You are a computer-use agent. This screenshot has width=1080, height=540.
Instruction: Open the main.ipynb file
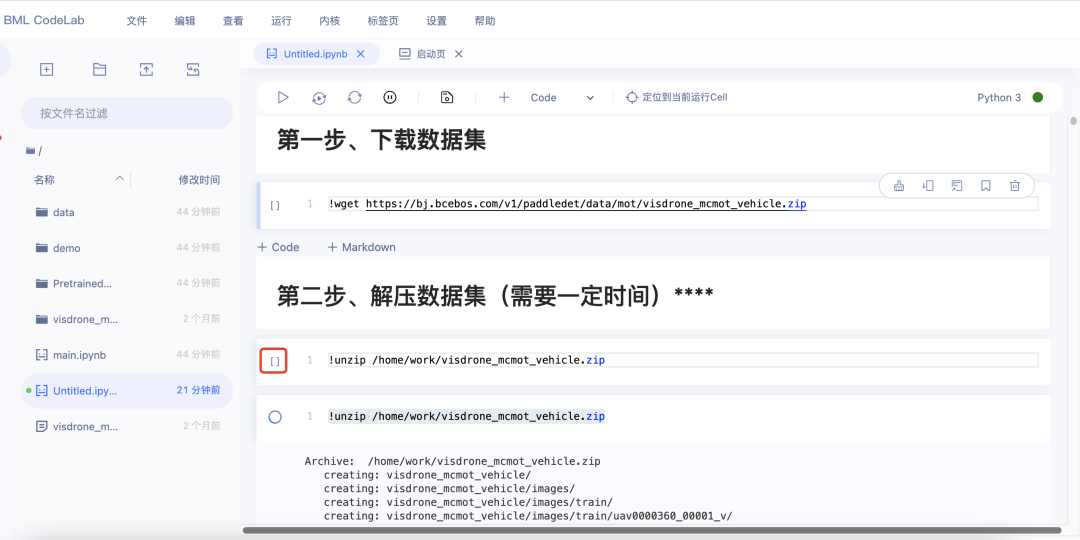coord(127,355)
